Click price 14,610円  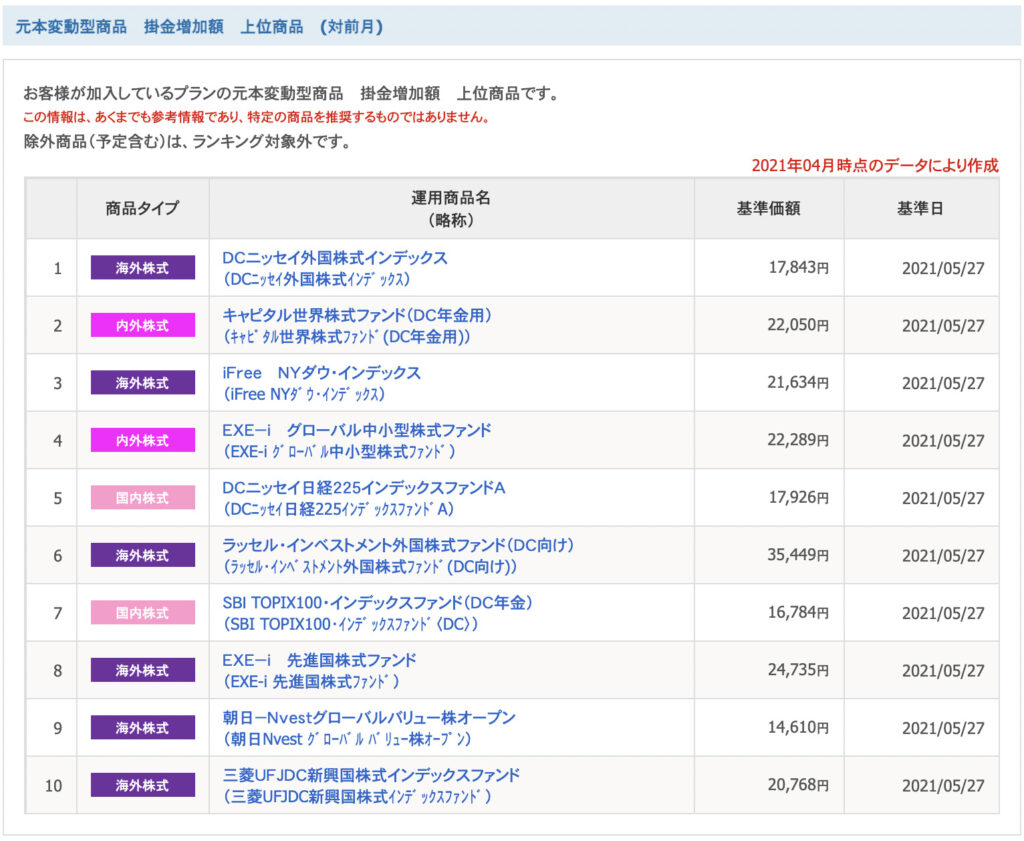point(798,727)
